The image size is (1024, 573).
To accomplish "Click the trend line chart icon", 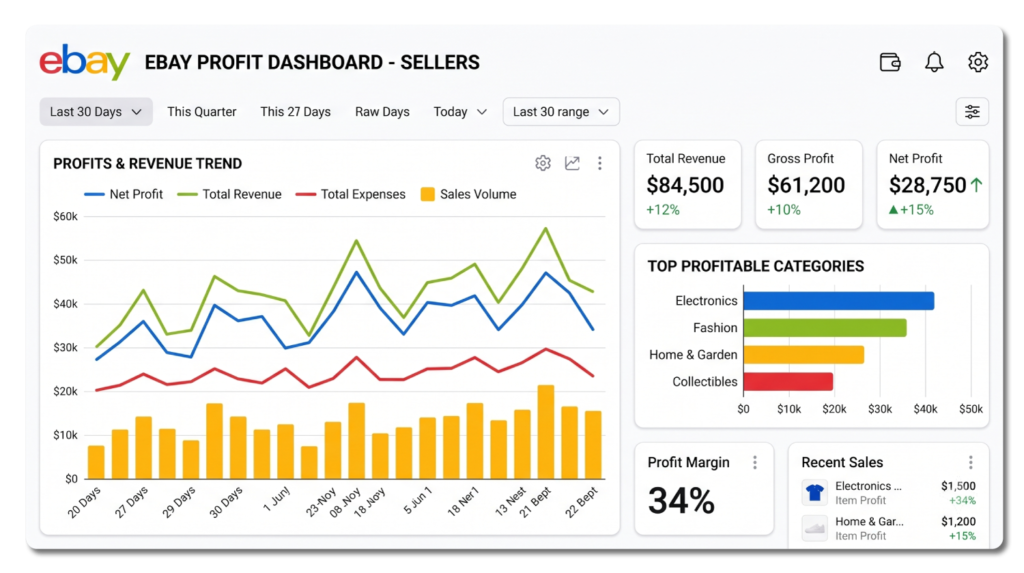I will pyautogui.click(x=572, y=163).
